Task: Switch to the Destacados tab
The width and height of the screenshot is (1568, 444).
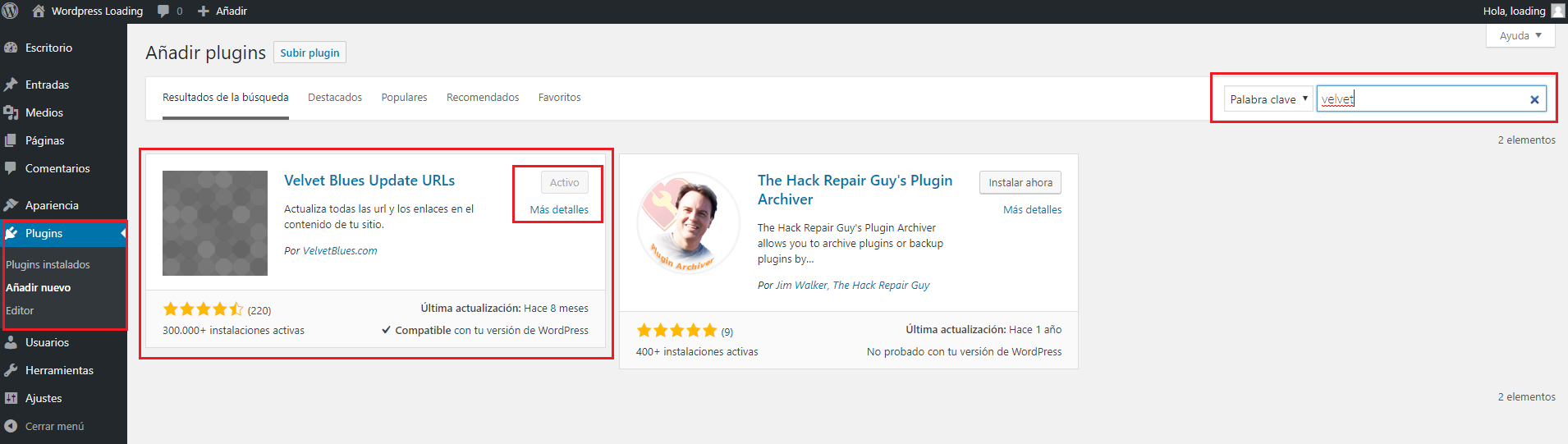Action: pyautogui.click(x=335, y=98)
